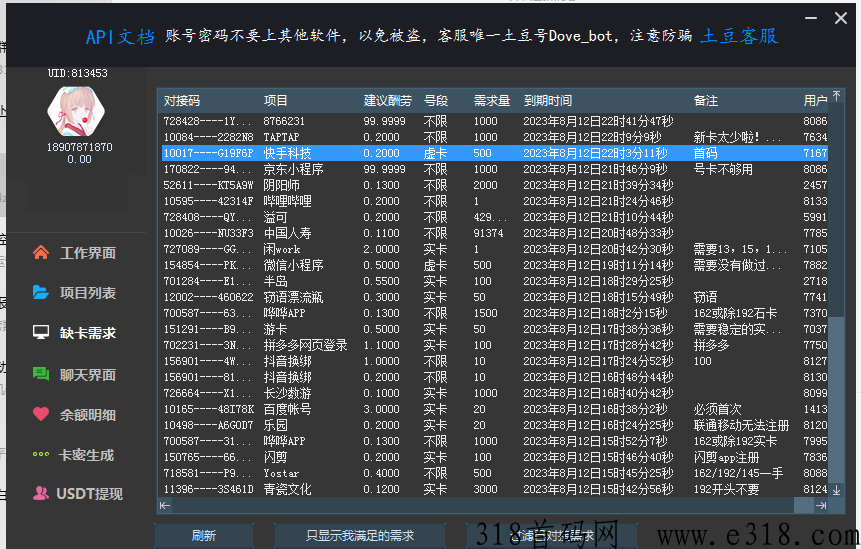Sort by 建议酬劳 column header
Screen dimensions: 861x549
point(388,100)
